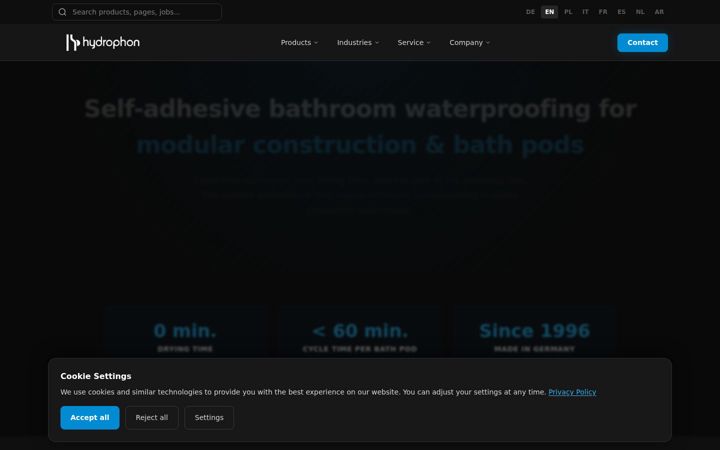
Task: Accept all cookies
Action: pos(90,417)
